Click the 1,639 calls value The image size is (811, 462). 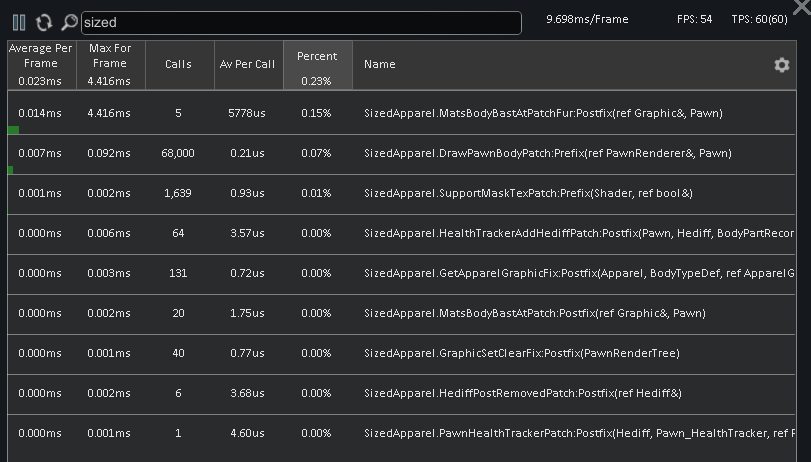(178, 193)
